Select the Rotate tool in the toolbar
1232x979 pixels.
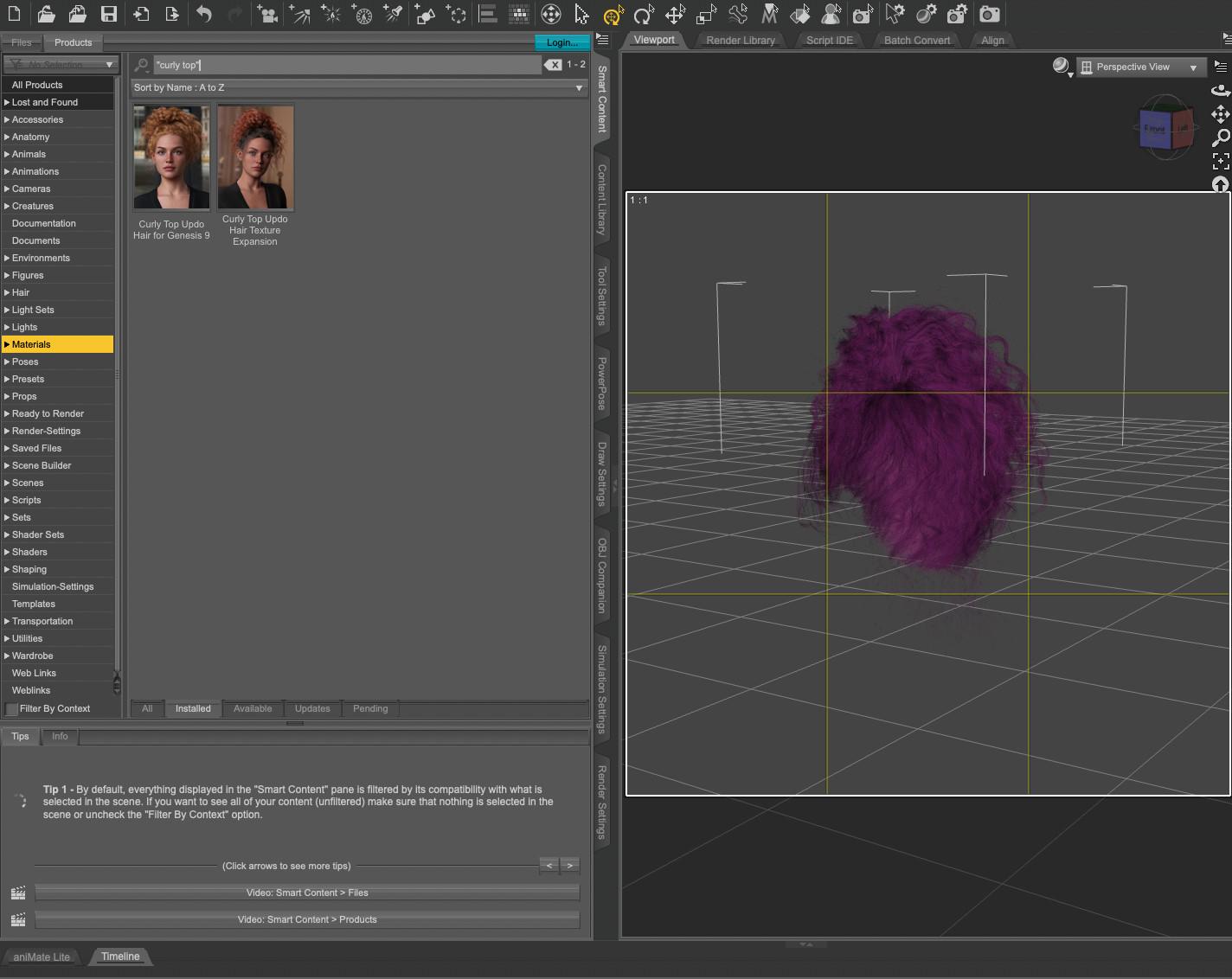pyautogui.click(x=643, y=15)
